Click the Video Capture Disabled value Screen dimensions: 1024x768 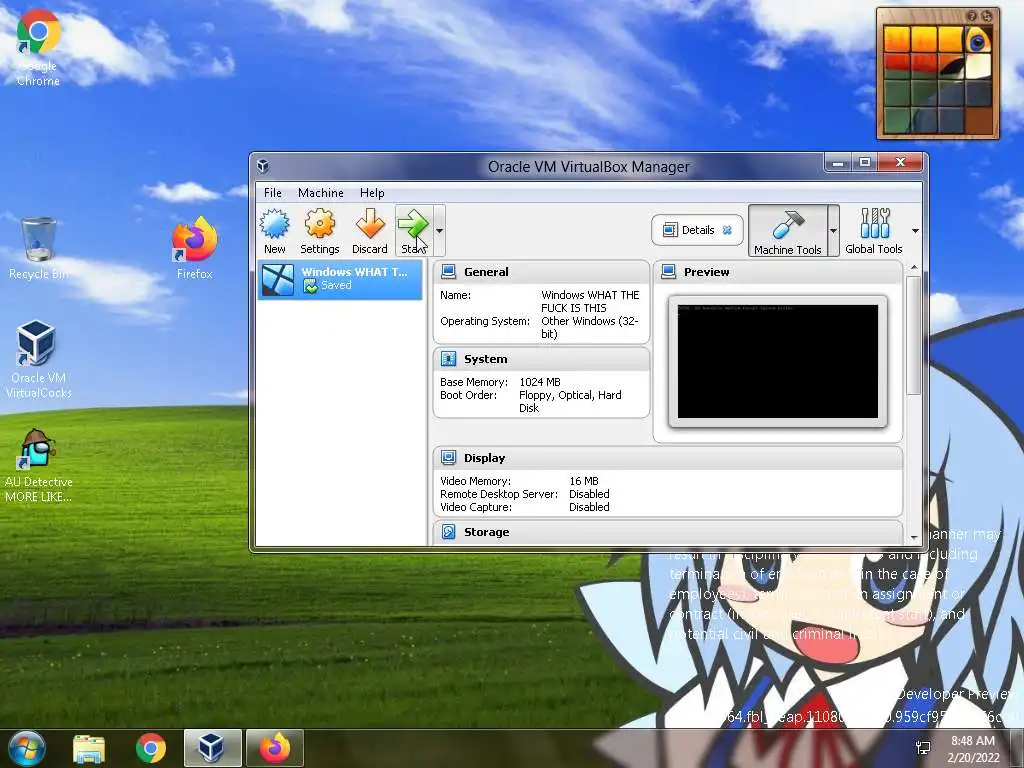589,507
